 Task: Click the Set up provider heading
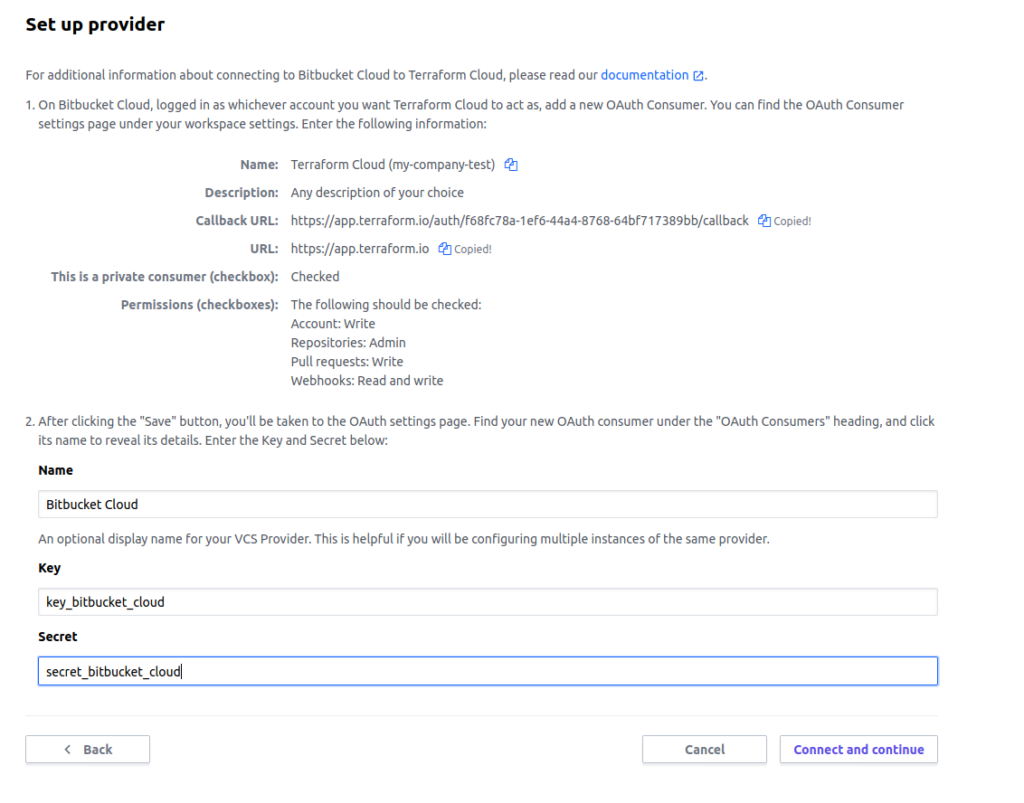pyautogui.click(x=95, y=25)
